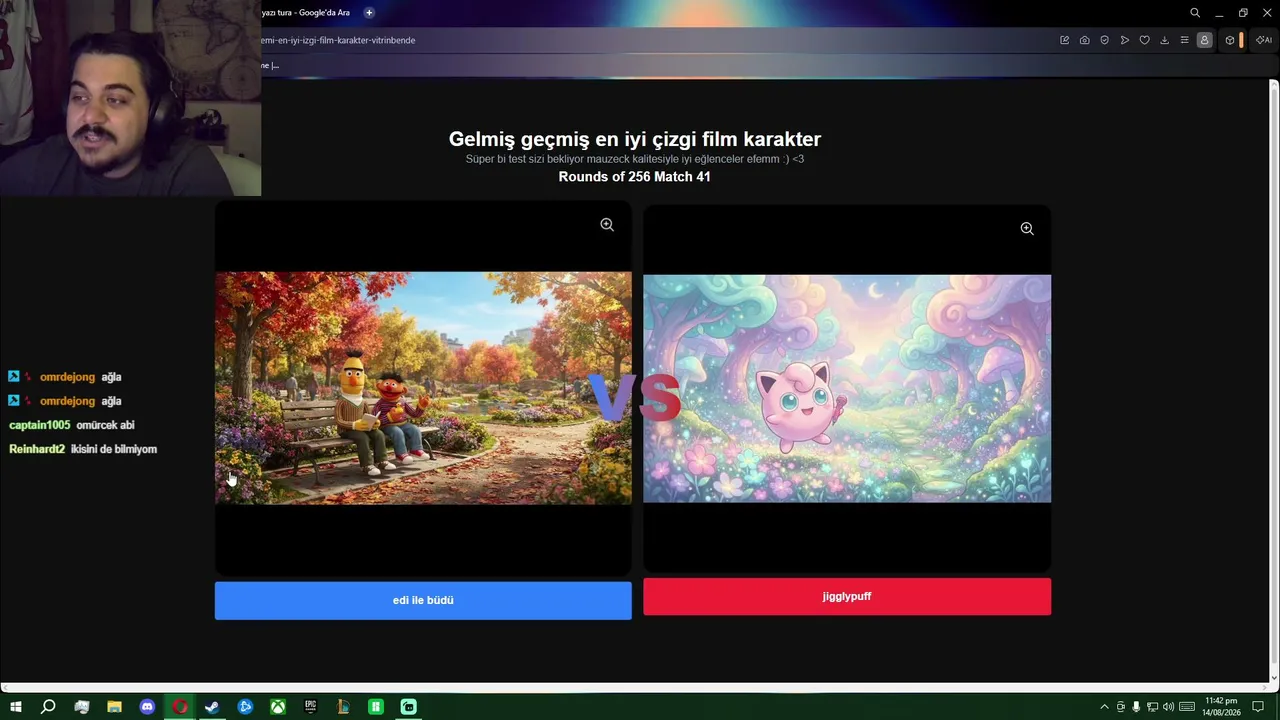The image size is (1280, 720).
Task: Click the page heading about çizgi film karakter
Action: (x=635, y=140)
